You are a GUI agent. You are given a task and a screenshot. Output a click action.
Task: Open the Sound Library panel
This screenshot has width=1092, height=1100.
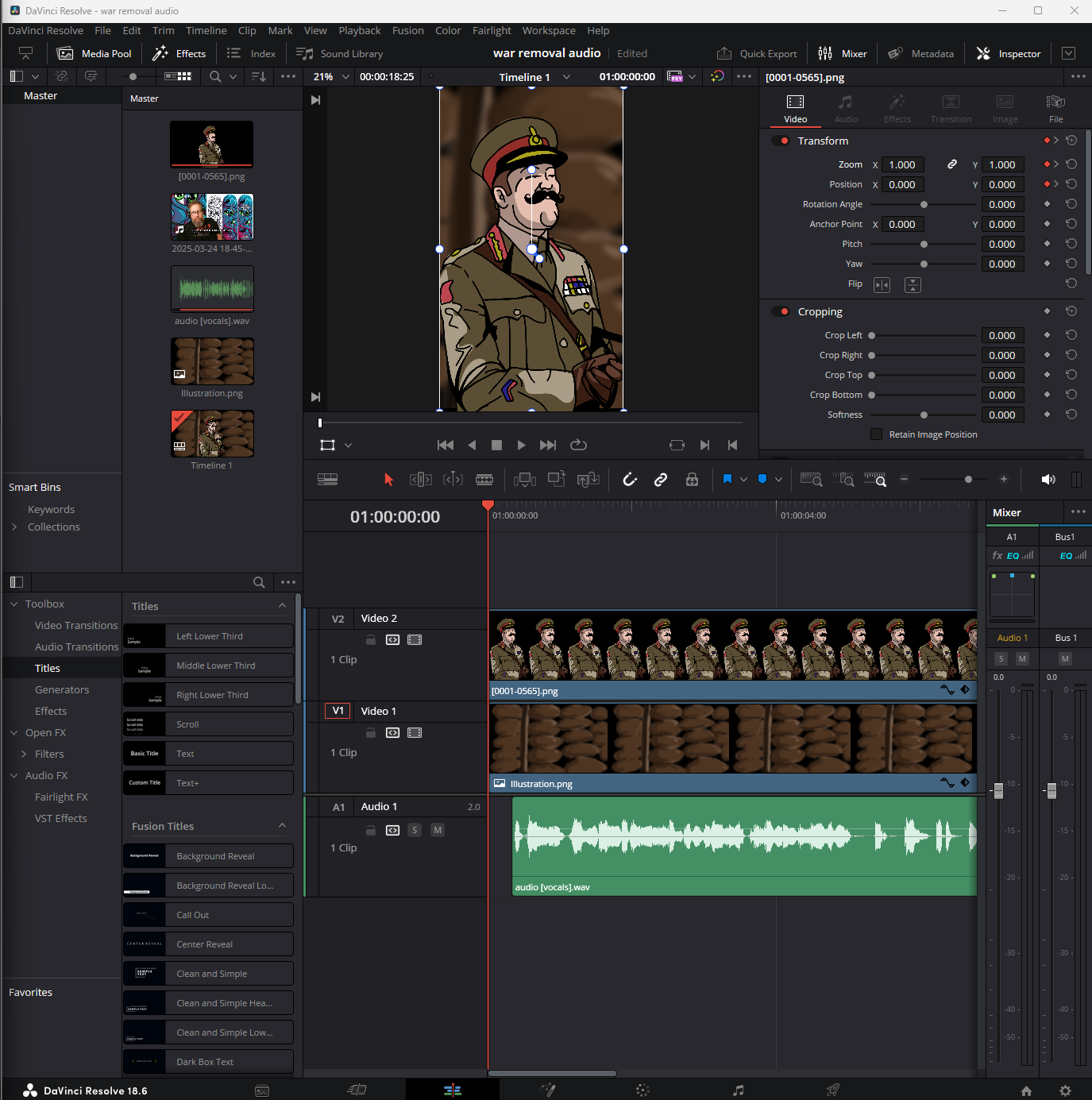click(340, 53)
